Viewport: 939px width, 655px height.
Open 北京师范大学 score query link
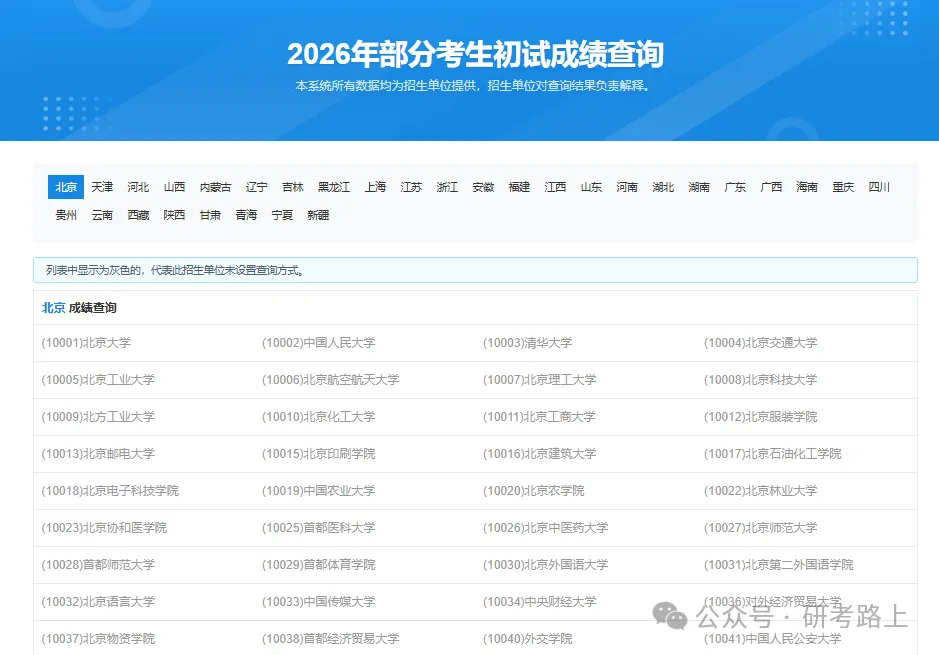coord(757,527)
